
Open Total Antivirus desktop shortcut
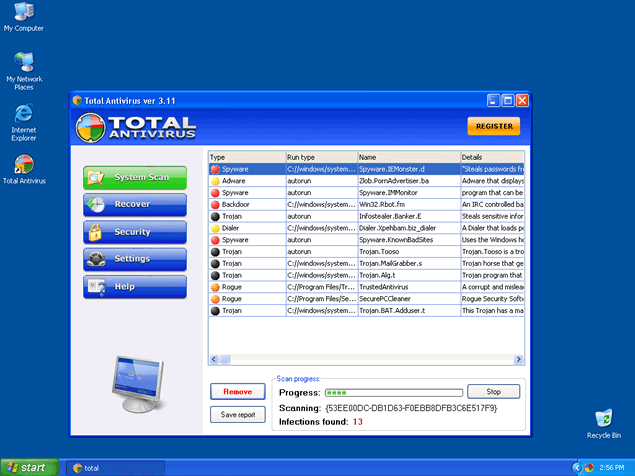tap(24, 165)
